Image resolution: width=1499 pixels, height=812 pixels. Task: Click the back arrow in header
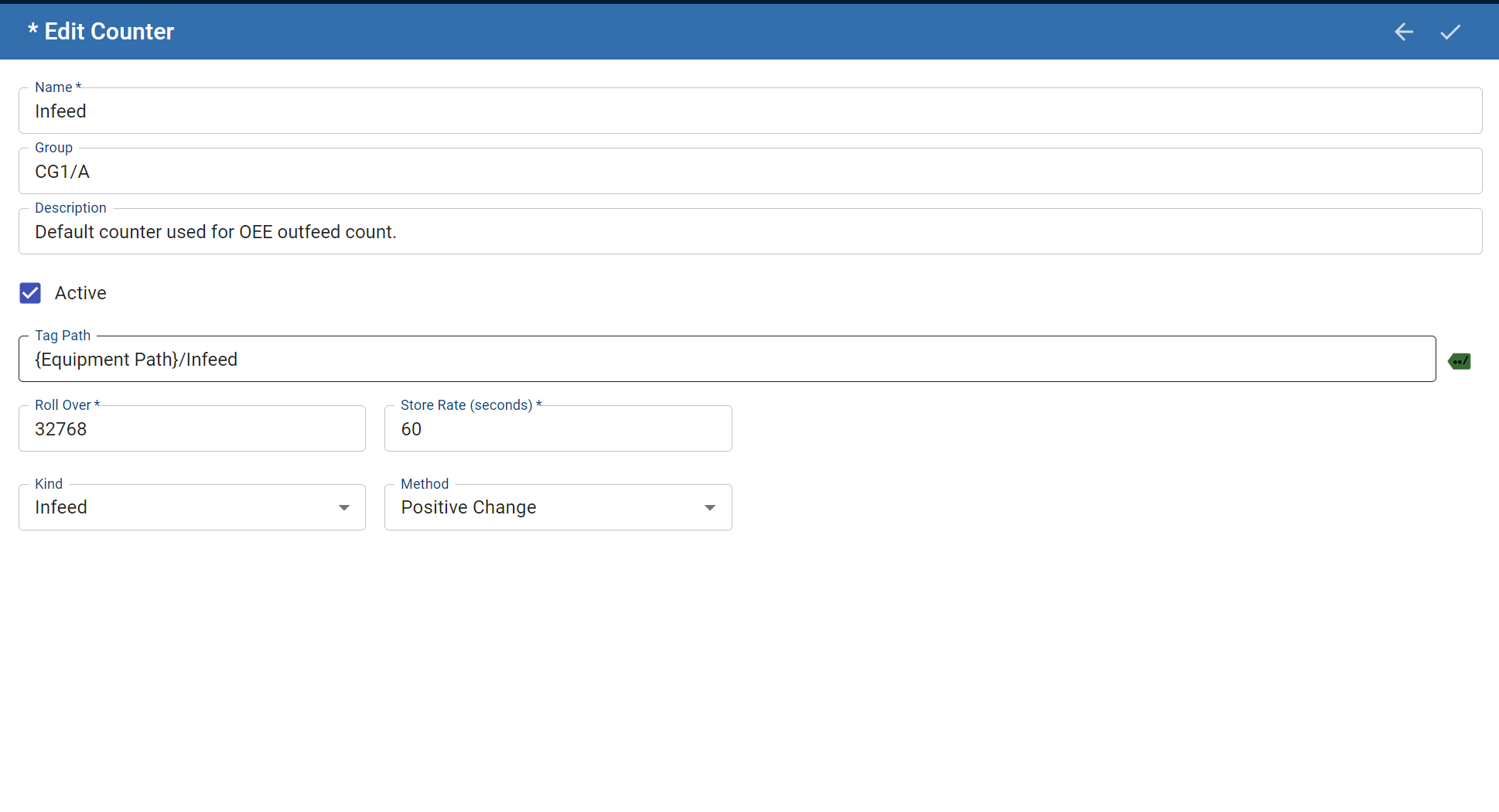tap(1403, 32)
